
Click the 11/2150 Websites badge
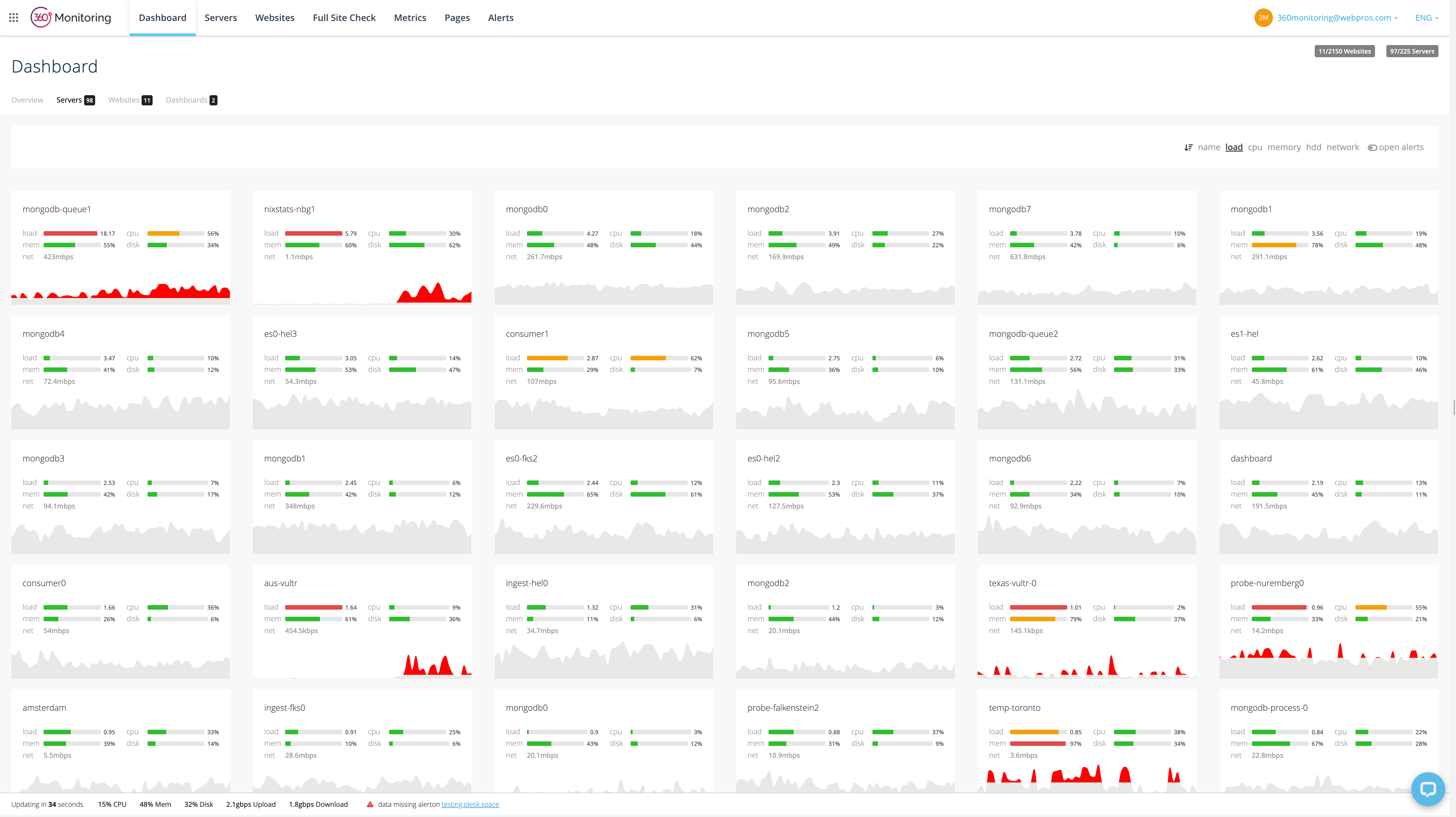click(1344, 51)
